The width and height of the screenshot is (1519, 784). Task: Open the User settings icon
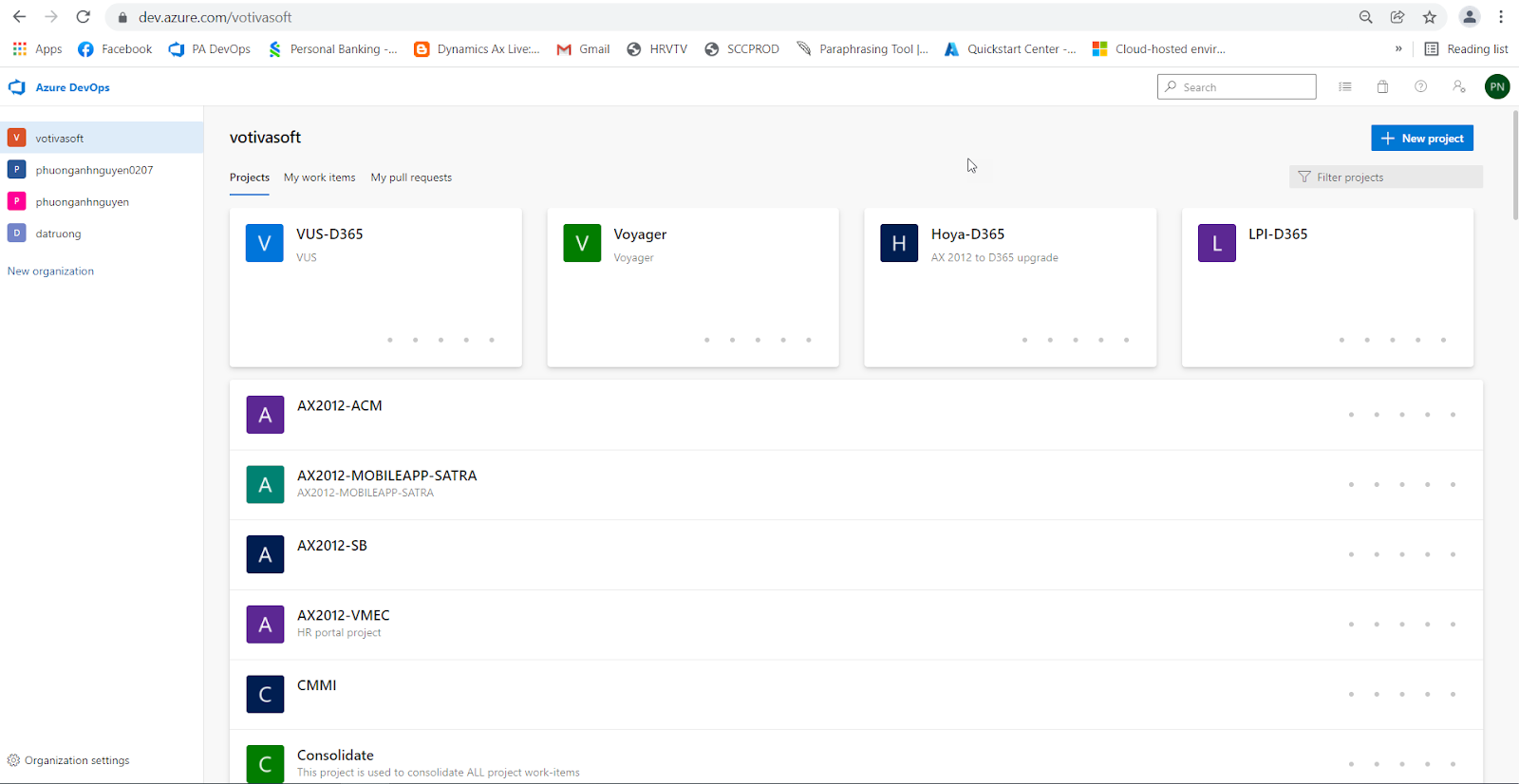tap(1459, 87)
